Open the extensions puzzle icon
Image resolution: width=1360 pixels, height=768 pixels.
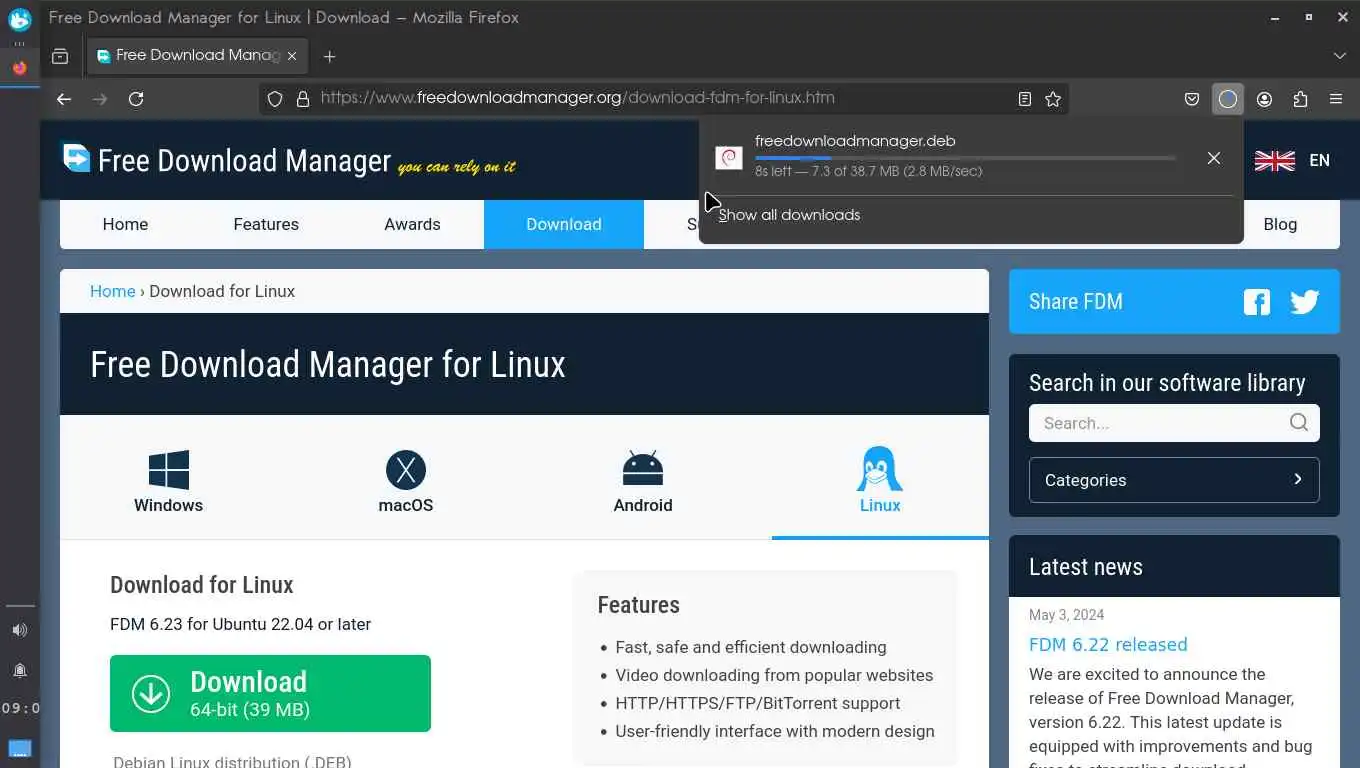pyautogui.click(x=1300, y=99)
